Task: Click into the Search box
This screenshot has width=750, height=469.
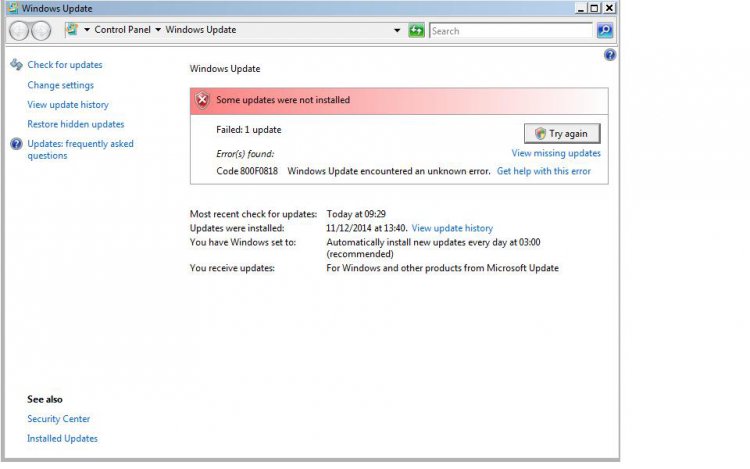Action: click(x=510, y=31)
